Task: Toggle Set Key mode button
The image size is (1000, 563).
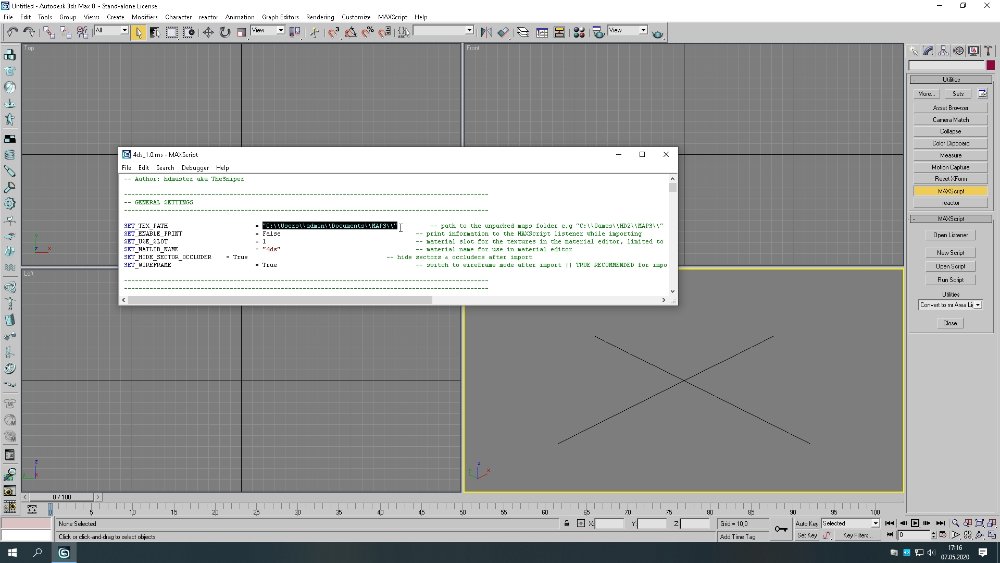Action: [x=807, y=536]
